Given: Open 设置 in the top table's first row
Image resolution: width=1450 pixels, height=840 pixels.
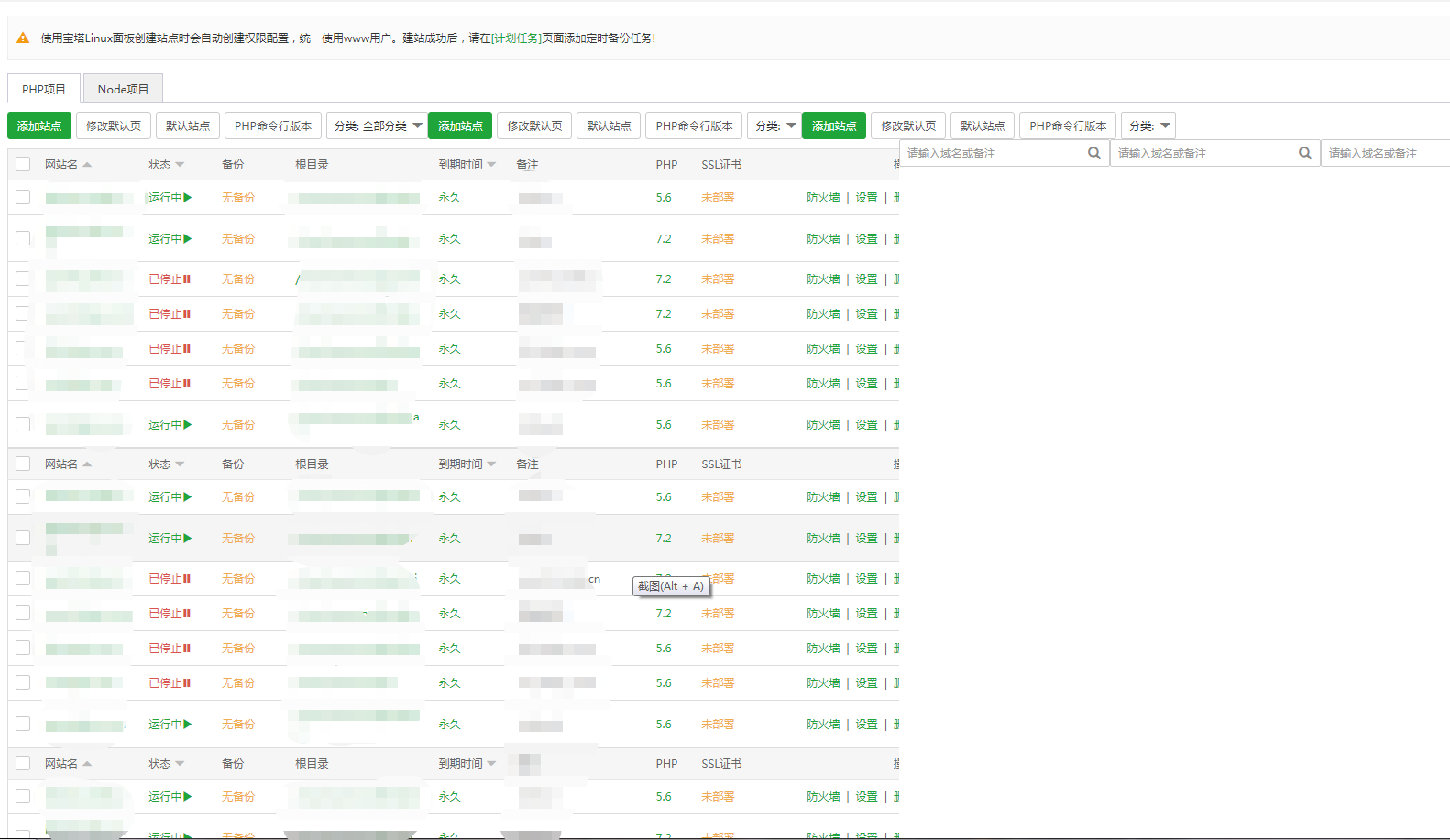Looking at the screenshot, I should (x=866, y=197).
